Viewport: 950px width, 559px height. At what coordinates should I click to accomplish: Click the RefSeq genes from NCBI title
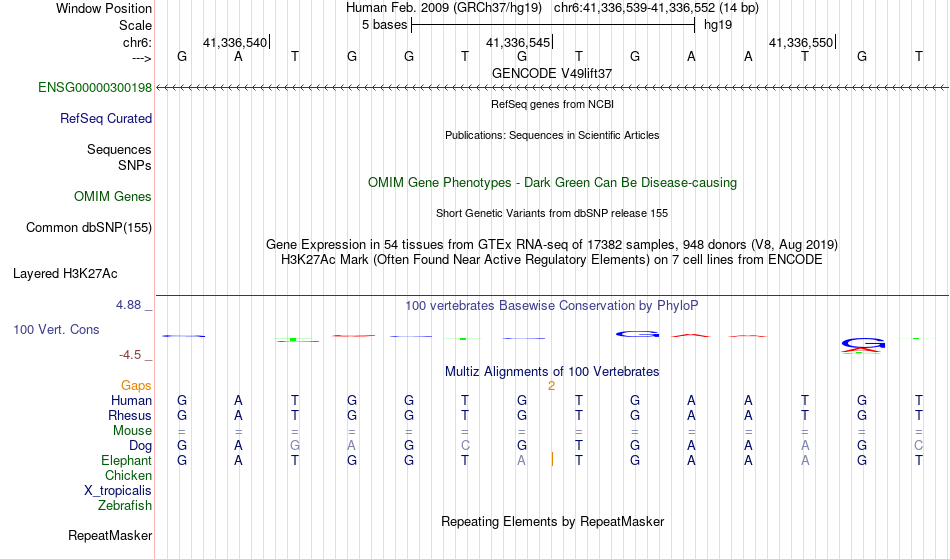pyautogui.click(x=552, y=104)
